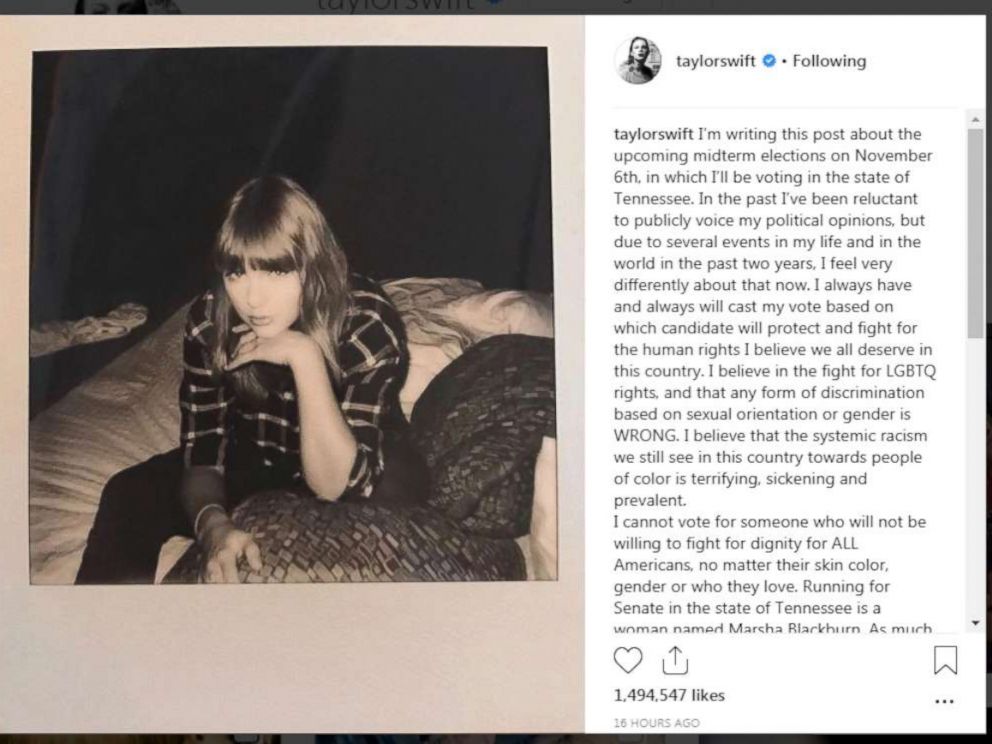Click the caption scrollbar thumb

(x=975, y=230)
